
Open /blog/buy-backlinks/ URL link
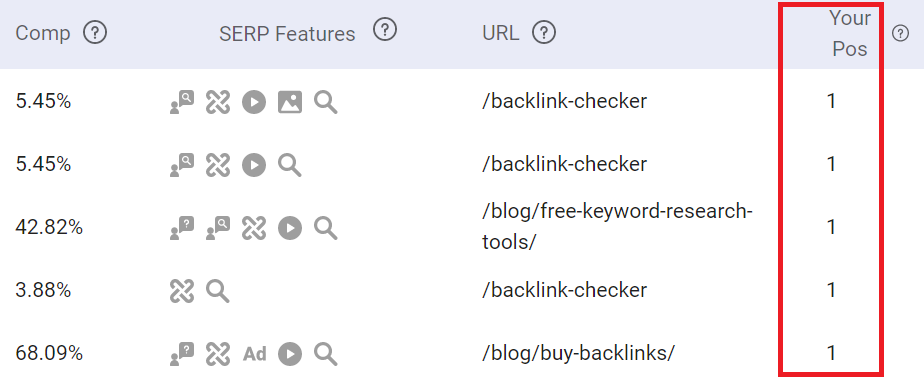pos(578,353)
